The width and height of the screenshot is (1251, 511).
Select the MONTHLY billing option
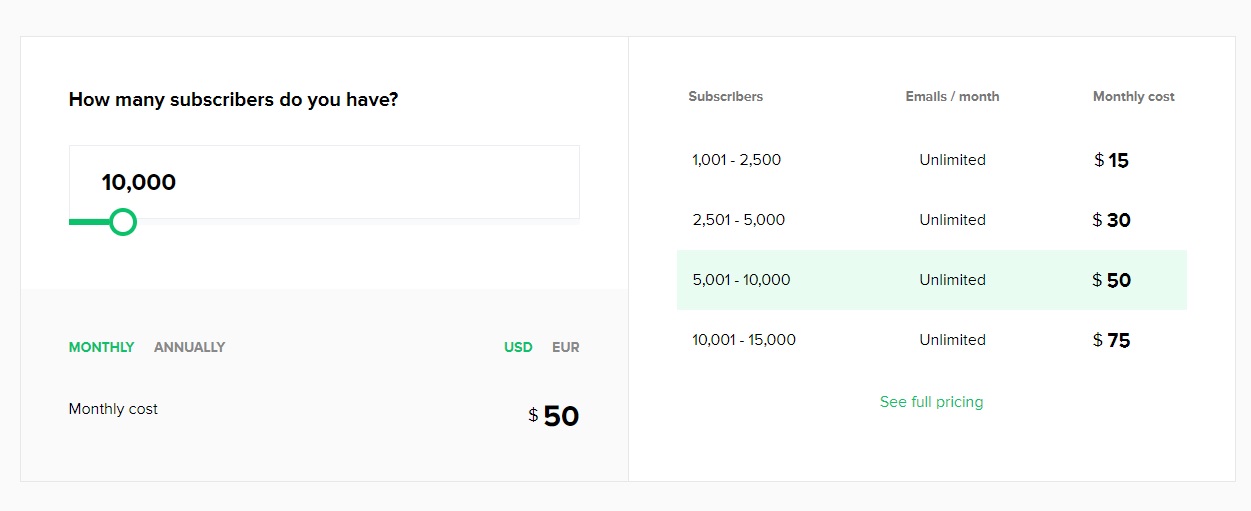101,347
